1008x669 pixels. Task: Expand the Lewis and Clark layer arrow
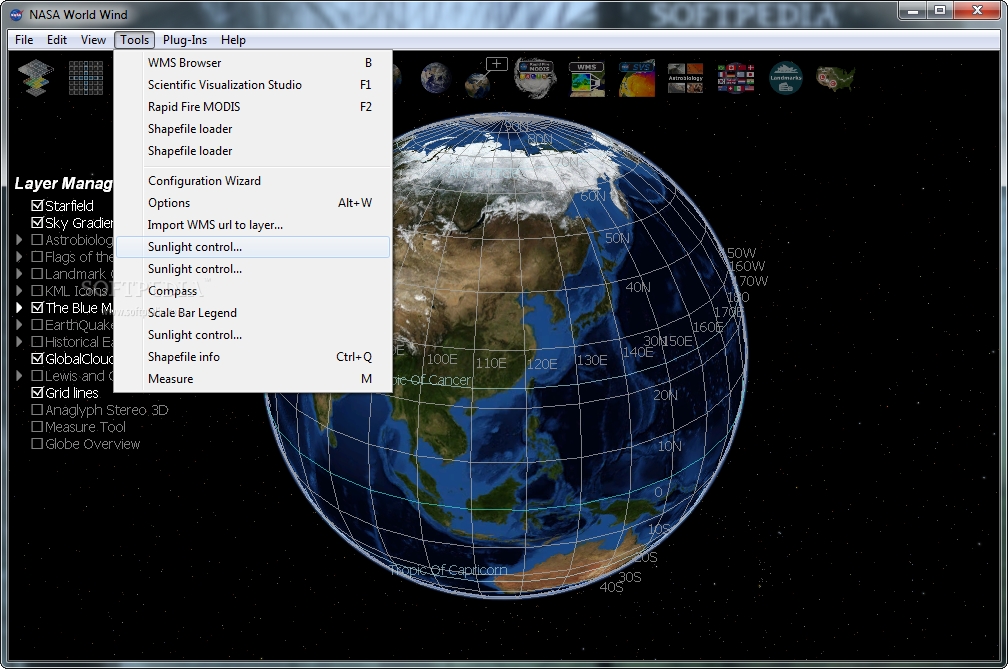19,376
